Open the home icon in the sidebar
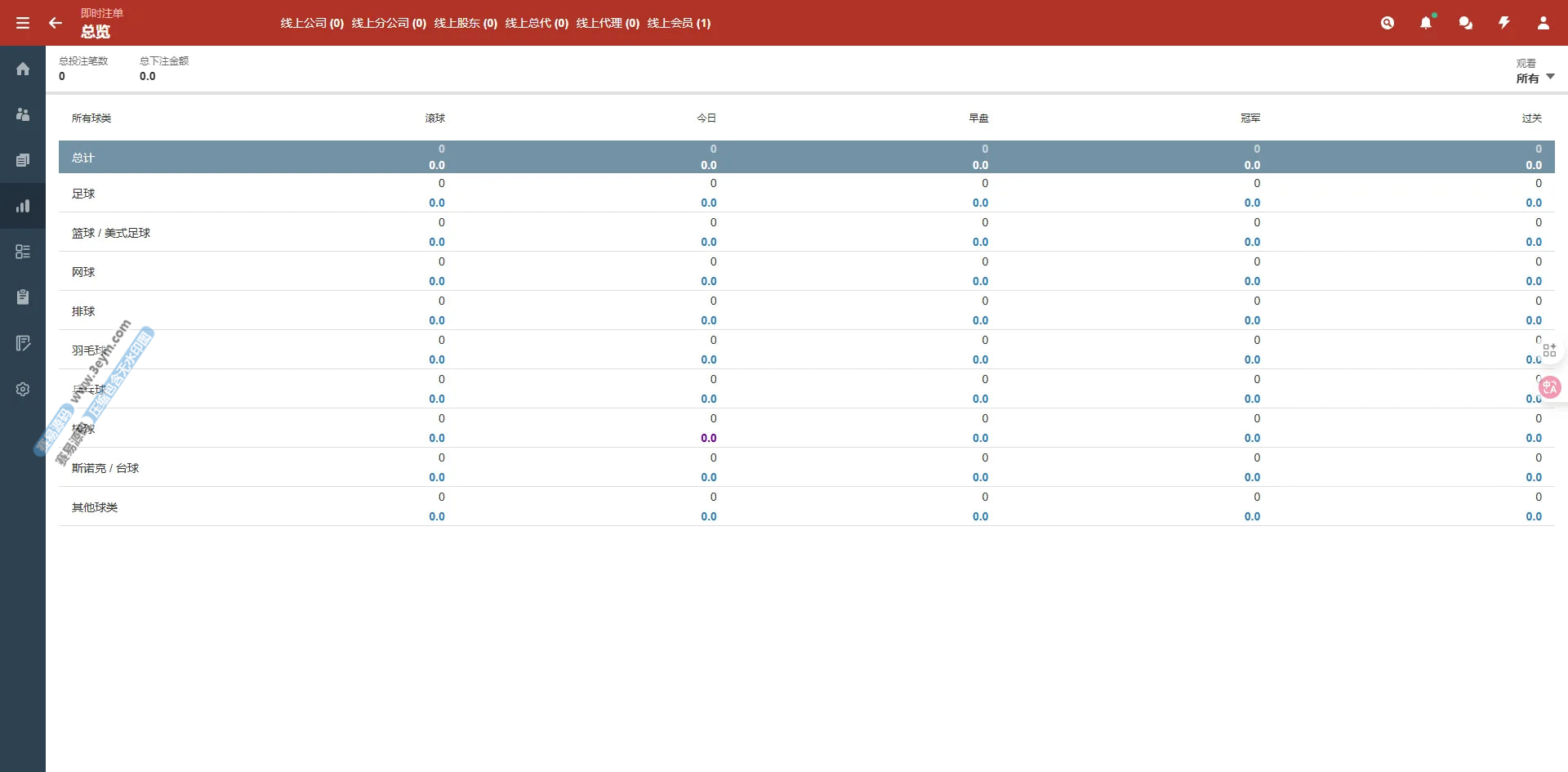Screen dimensions: 1568x772 click(x=23, y=69)
